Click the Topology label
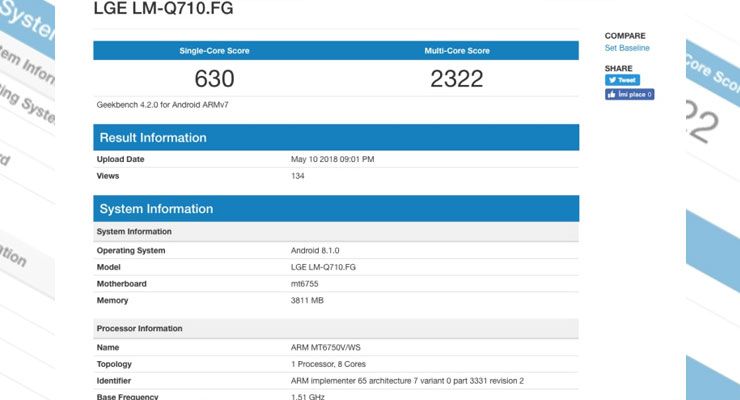Viewport: 740px width, 400px height. pos(114,364)
